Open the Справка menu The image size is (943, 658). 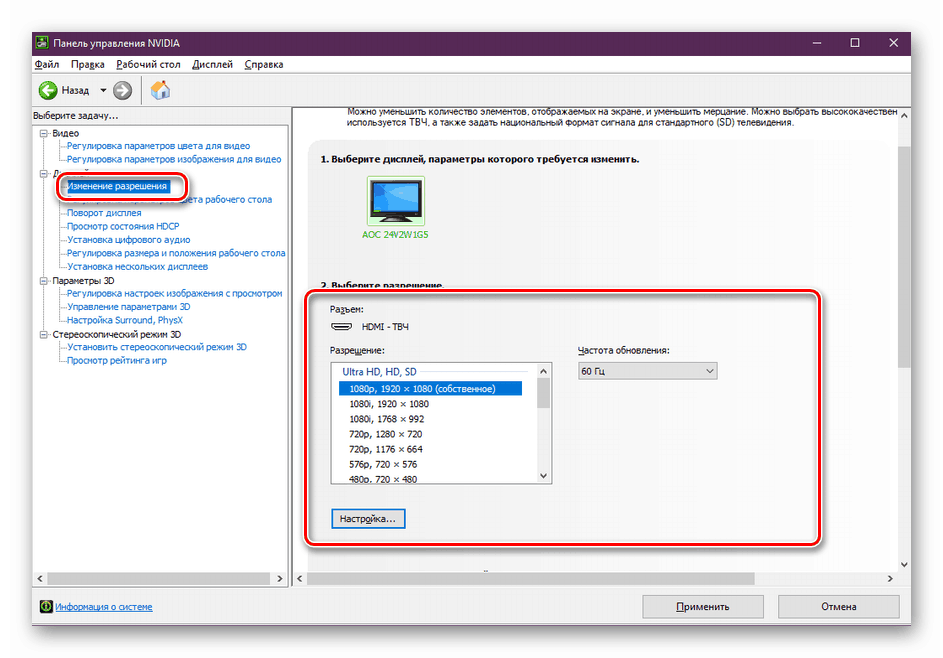click(x=264, y=64)
